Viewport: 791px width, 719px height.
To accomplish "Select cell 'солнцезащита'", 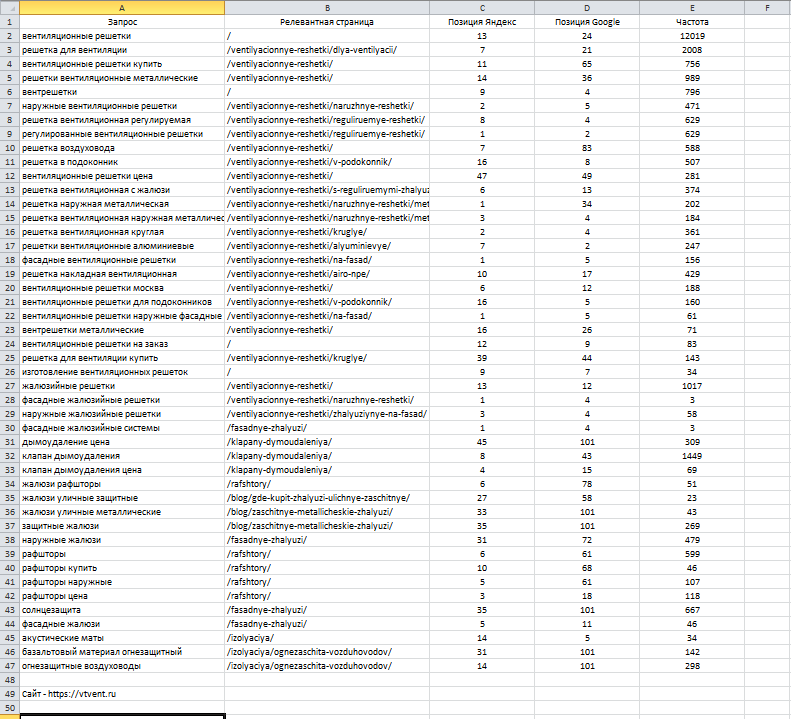I will click(x=122, y=610).
